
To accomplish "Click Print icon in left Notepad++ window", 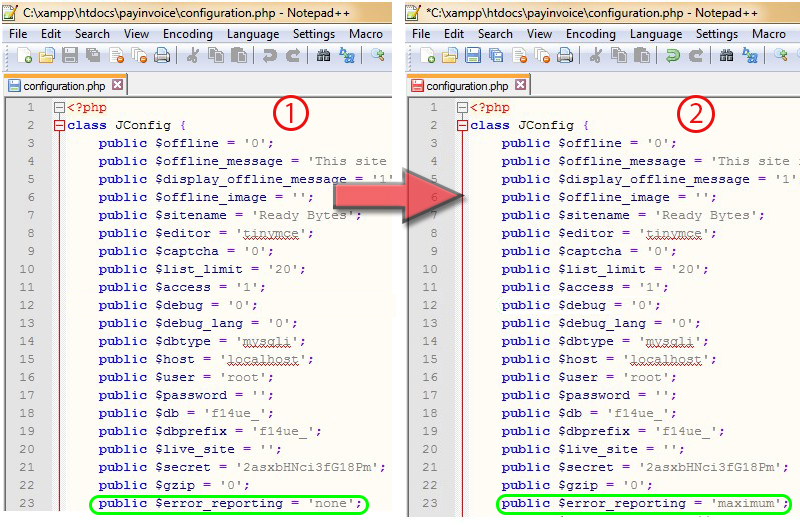I will 162,55.
